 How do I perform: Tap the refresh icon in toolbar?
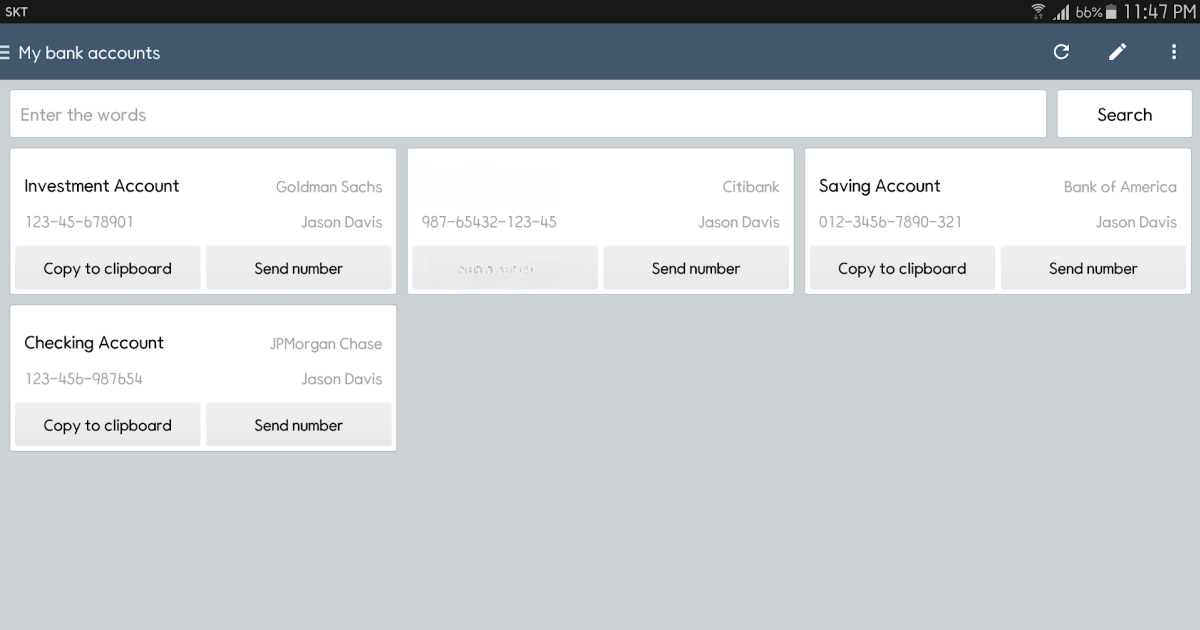tap(1062, 52)
